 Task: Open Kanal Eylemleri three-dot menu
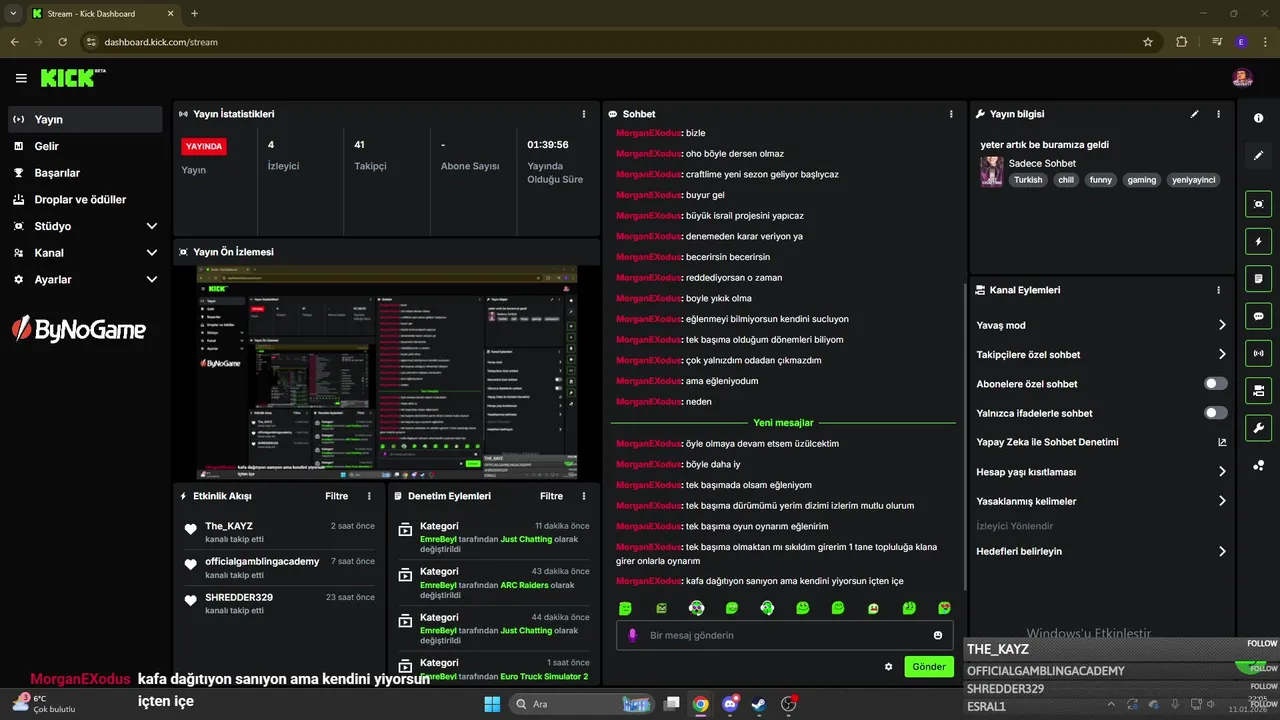coord(1218,290)
